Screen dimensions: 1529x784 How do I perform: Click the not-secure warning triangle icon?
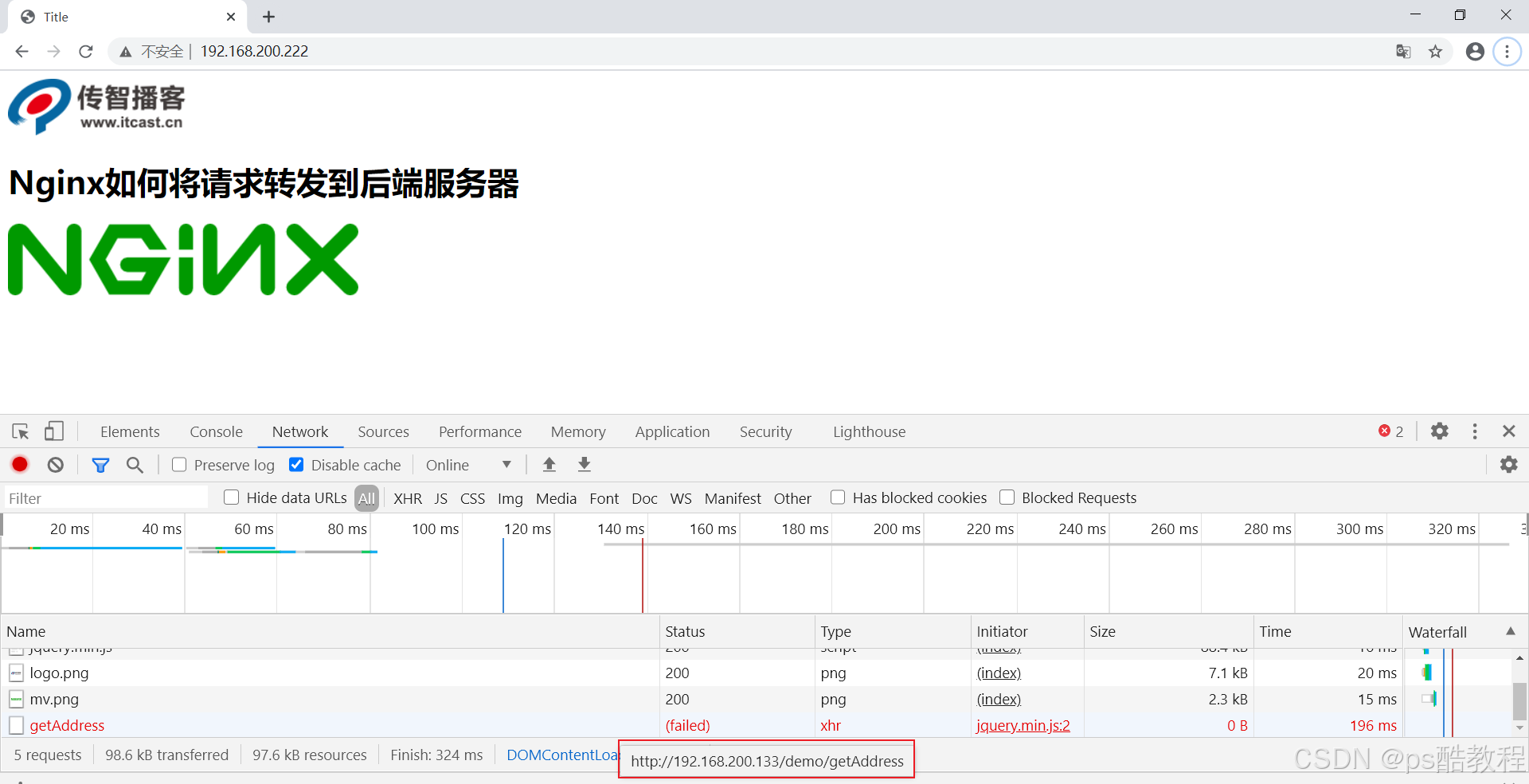[126, 52]
